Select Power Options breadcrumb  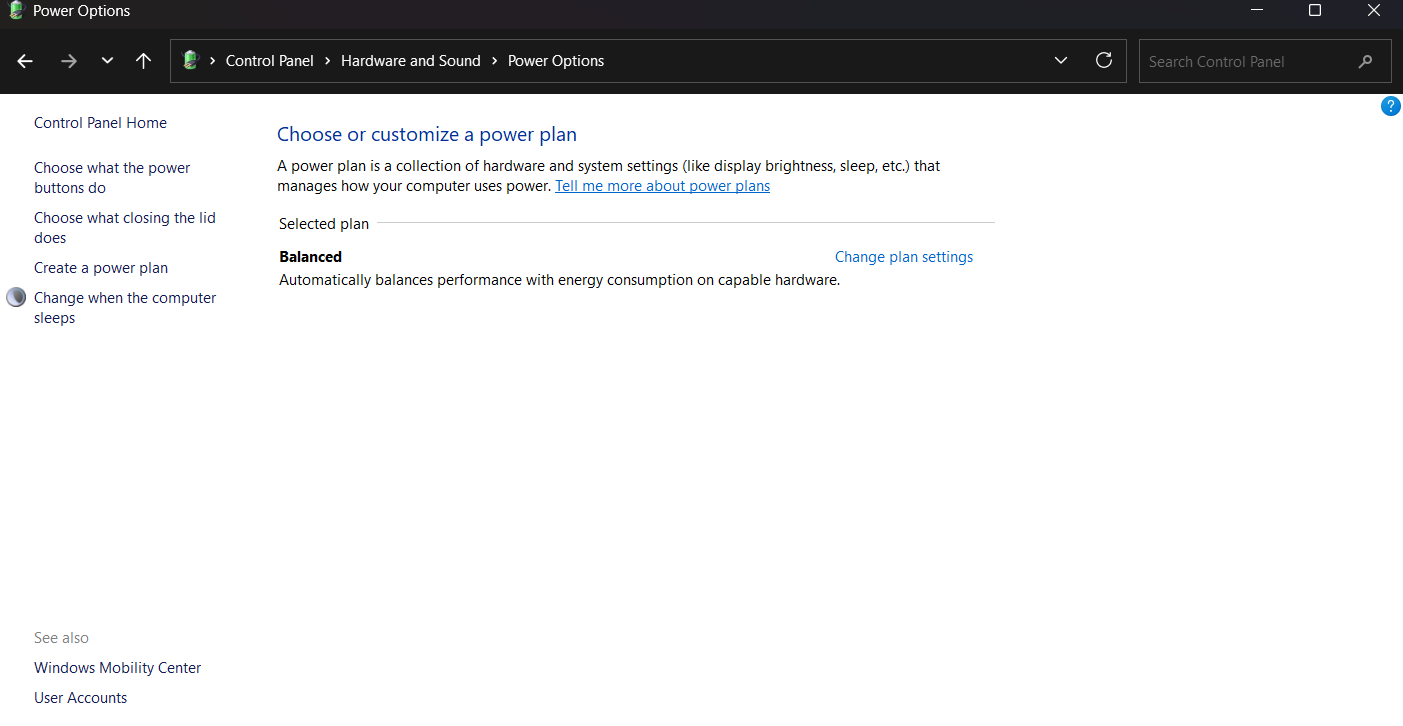point(556,61)
